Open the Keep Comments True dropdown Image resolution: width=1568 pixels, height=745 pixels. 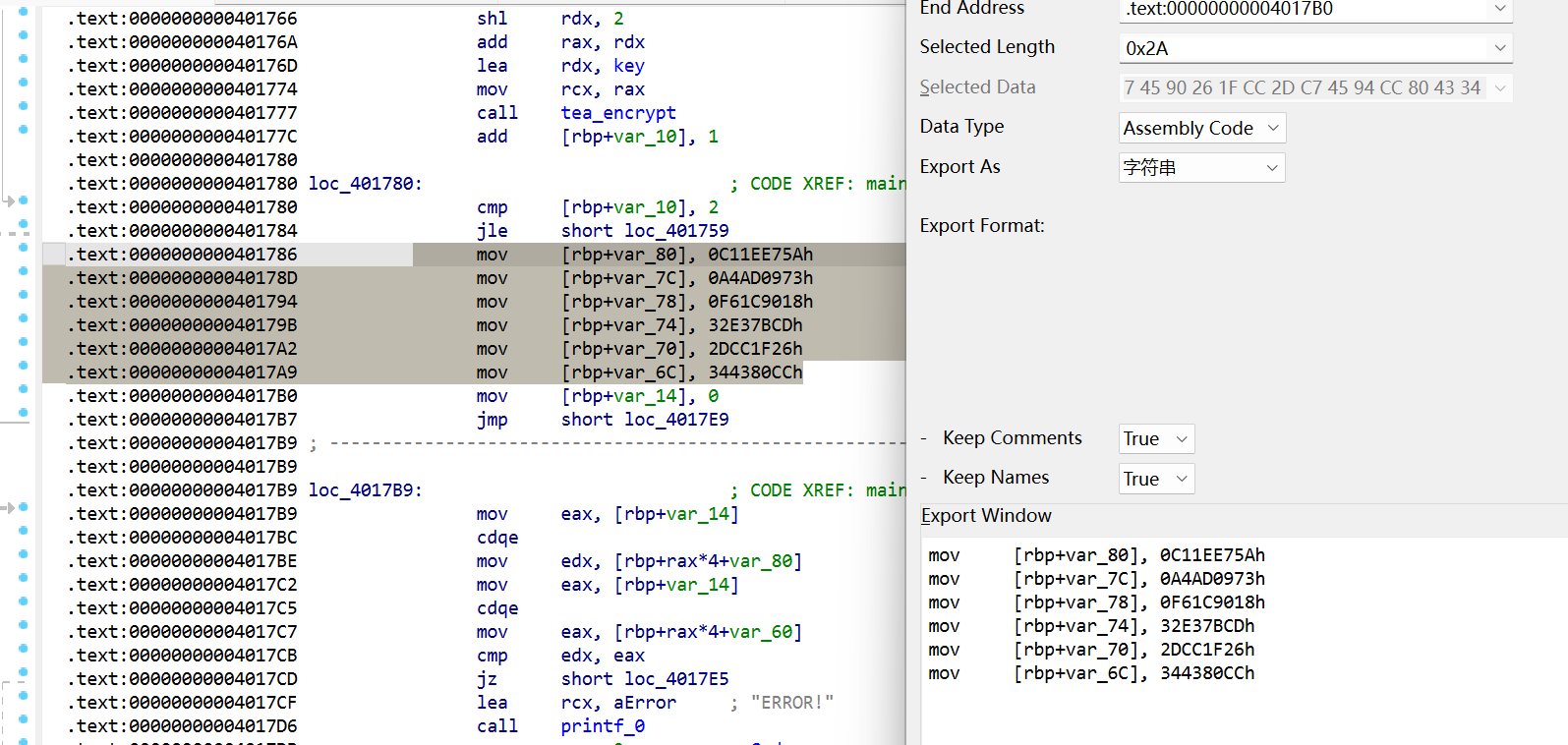click(1156, 438)
